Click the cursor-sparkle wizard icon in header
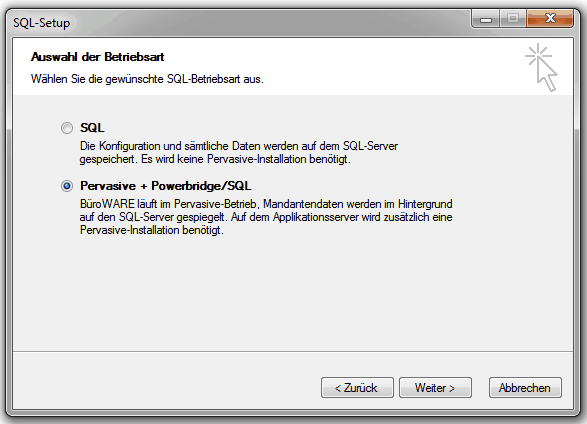Screen dimensions: 587x424 pyautogui.click(x=541, y=67)
